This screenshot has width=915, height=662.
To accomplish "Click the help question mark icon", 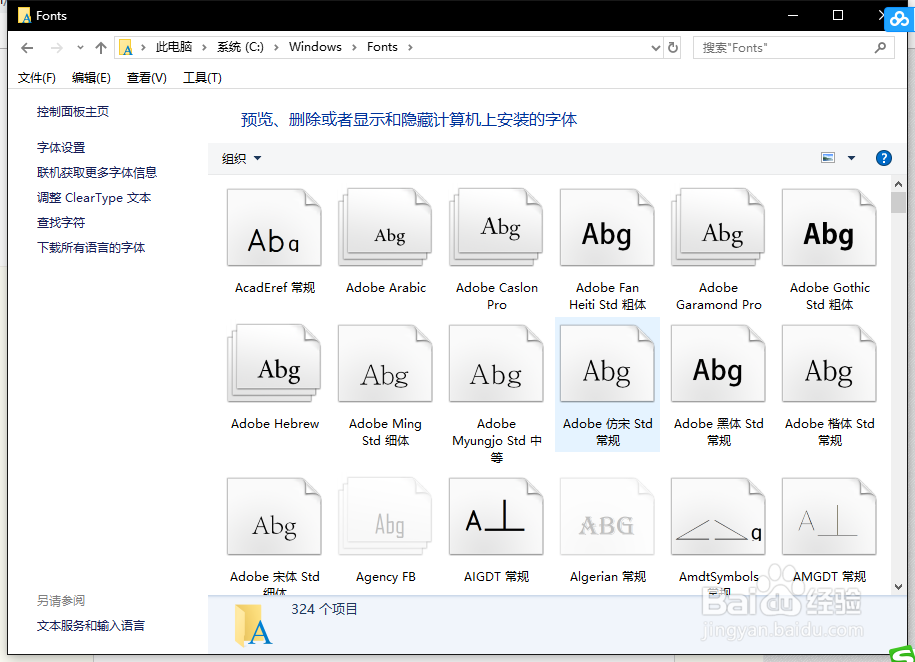I will click(883, 158).
